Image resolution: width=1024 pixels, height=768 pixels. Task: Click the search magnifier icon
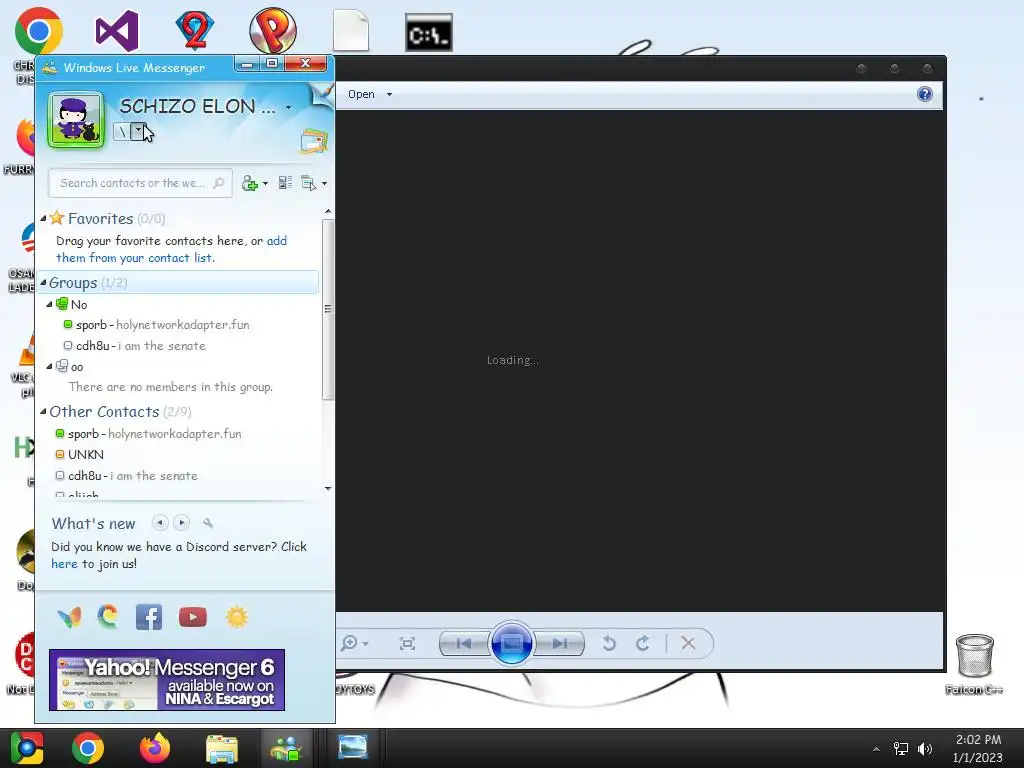219,184
